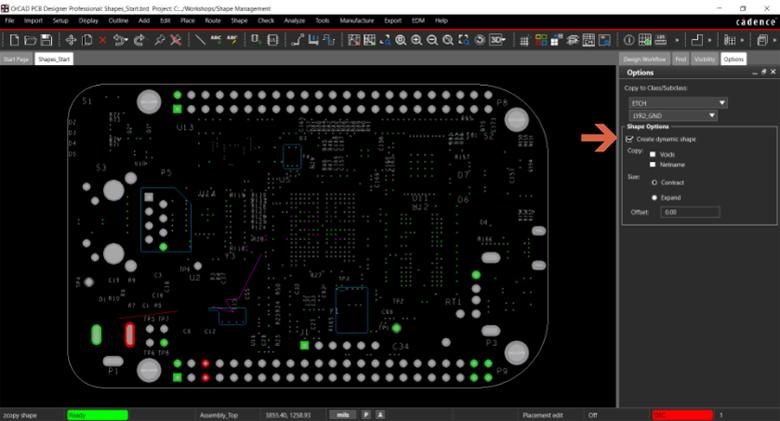Switch to the Find tab
This screenshot has height=421, width=780.
(x=681, y=59)
